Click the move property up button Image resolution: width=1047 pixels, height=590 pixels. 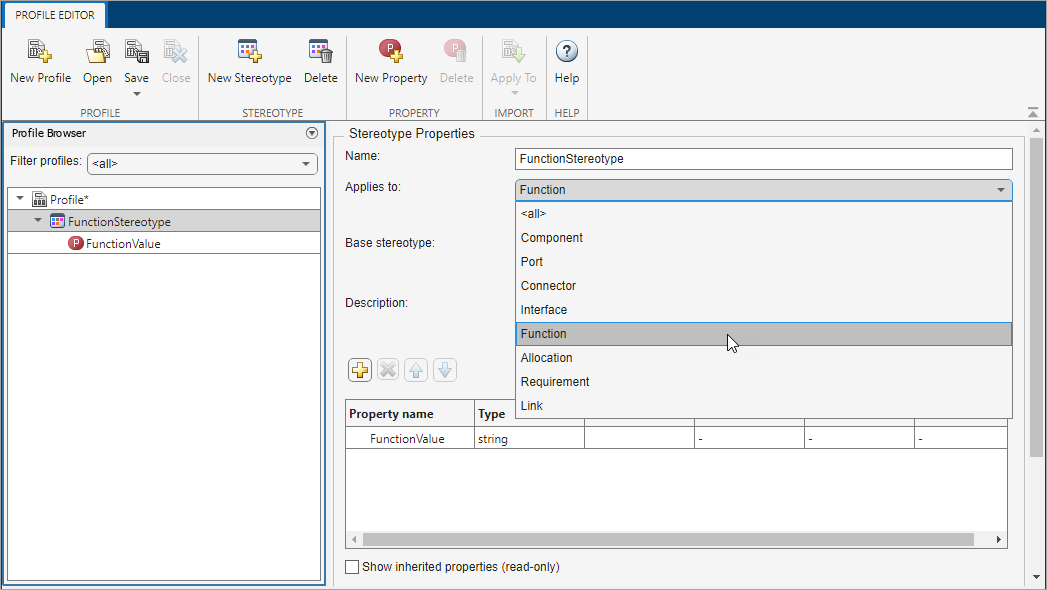(x=415, y=369)
